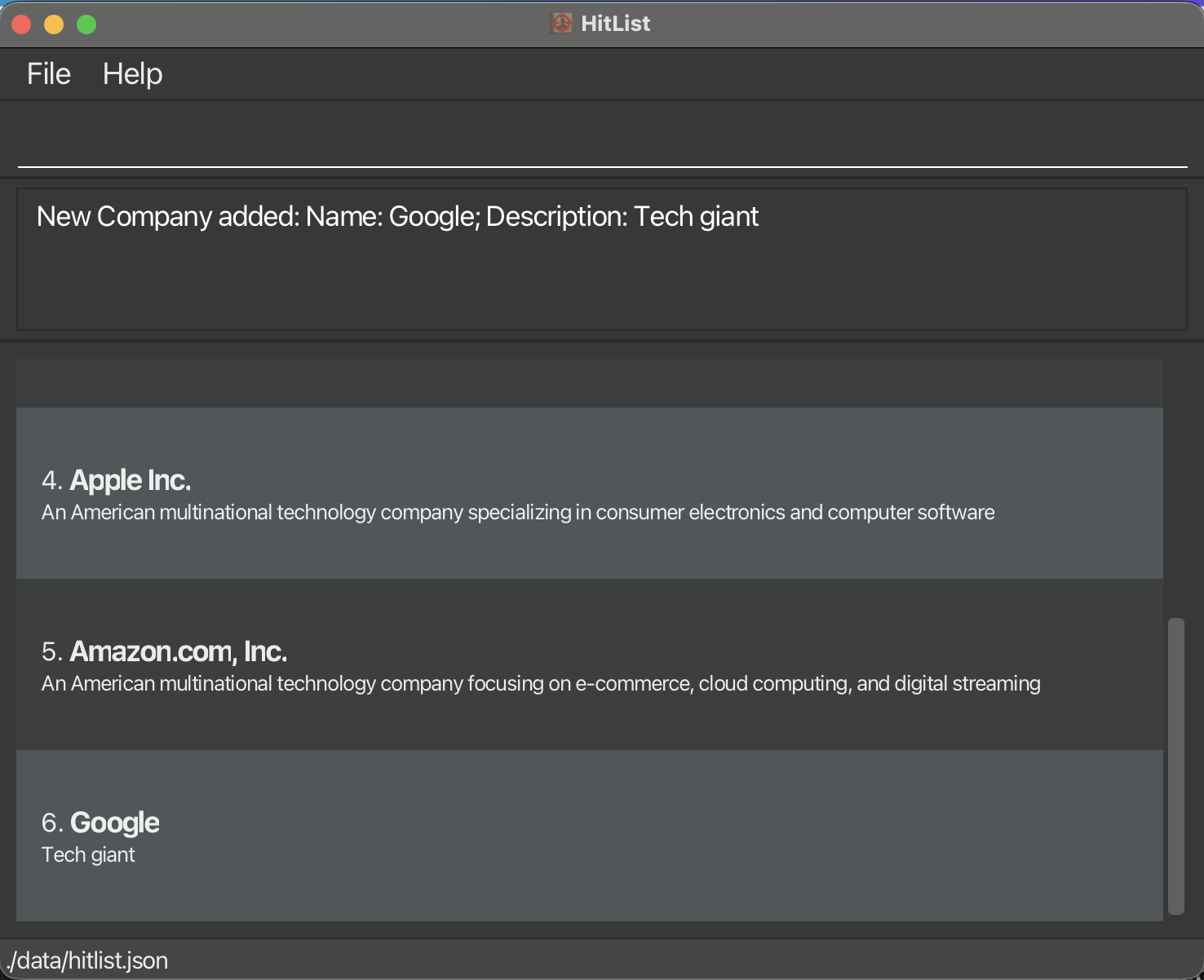Click the number 5 beside Amazon entry

pyautogui.click(x=51, y=651)
